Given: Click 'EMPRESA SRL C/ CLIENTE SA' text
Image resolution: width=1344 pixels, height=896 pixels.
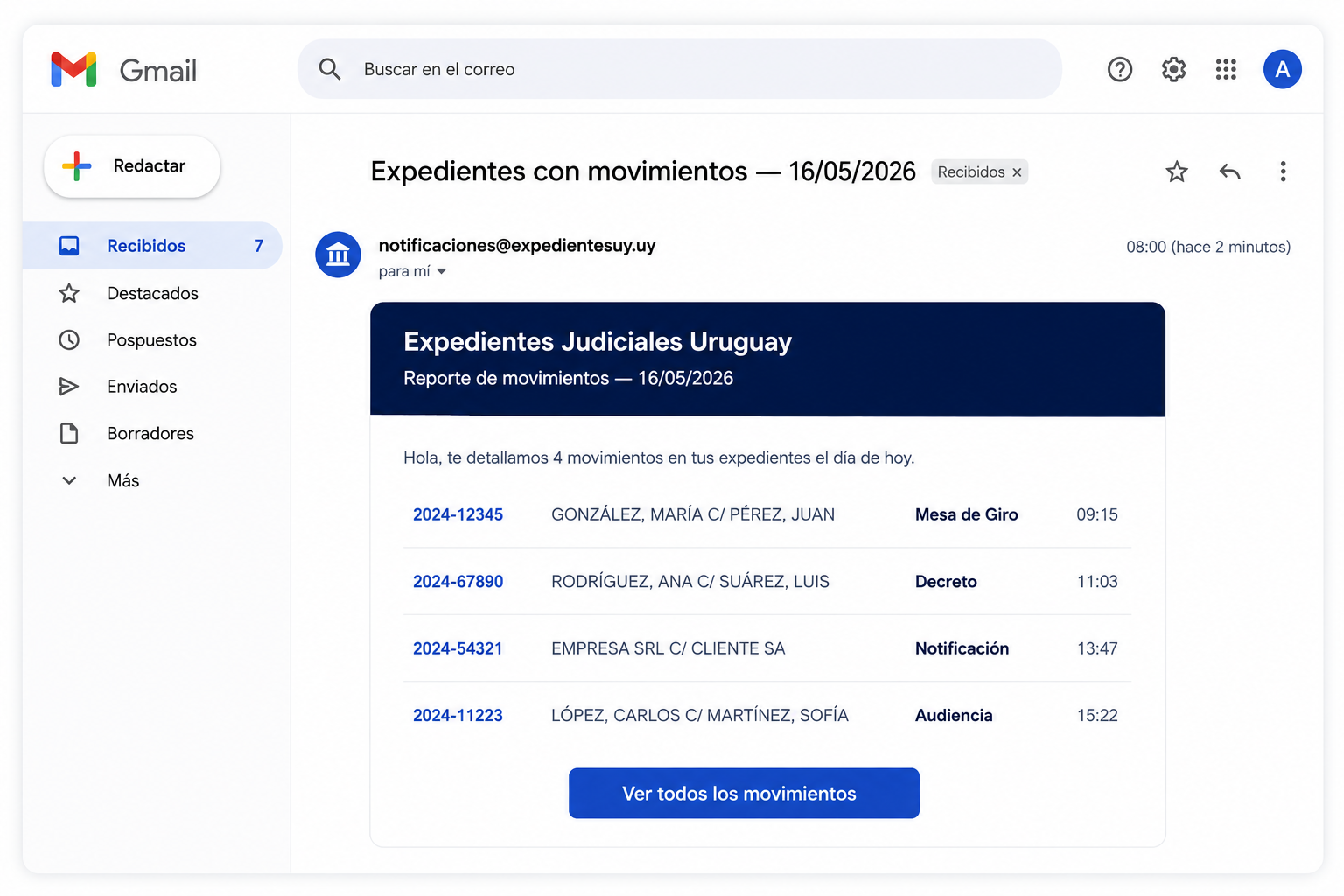Looking at the screenshot, I should [668, 648].
